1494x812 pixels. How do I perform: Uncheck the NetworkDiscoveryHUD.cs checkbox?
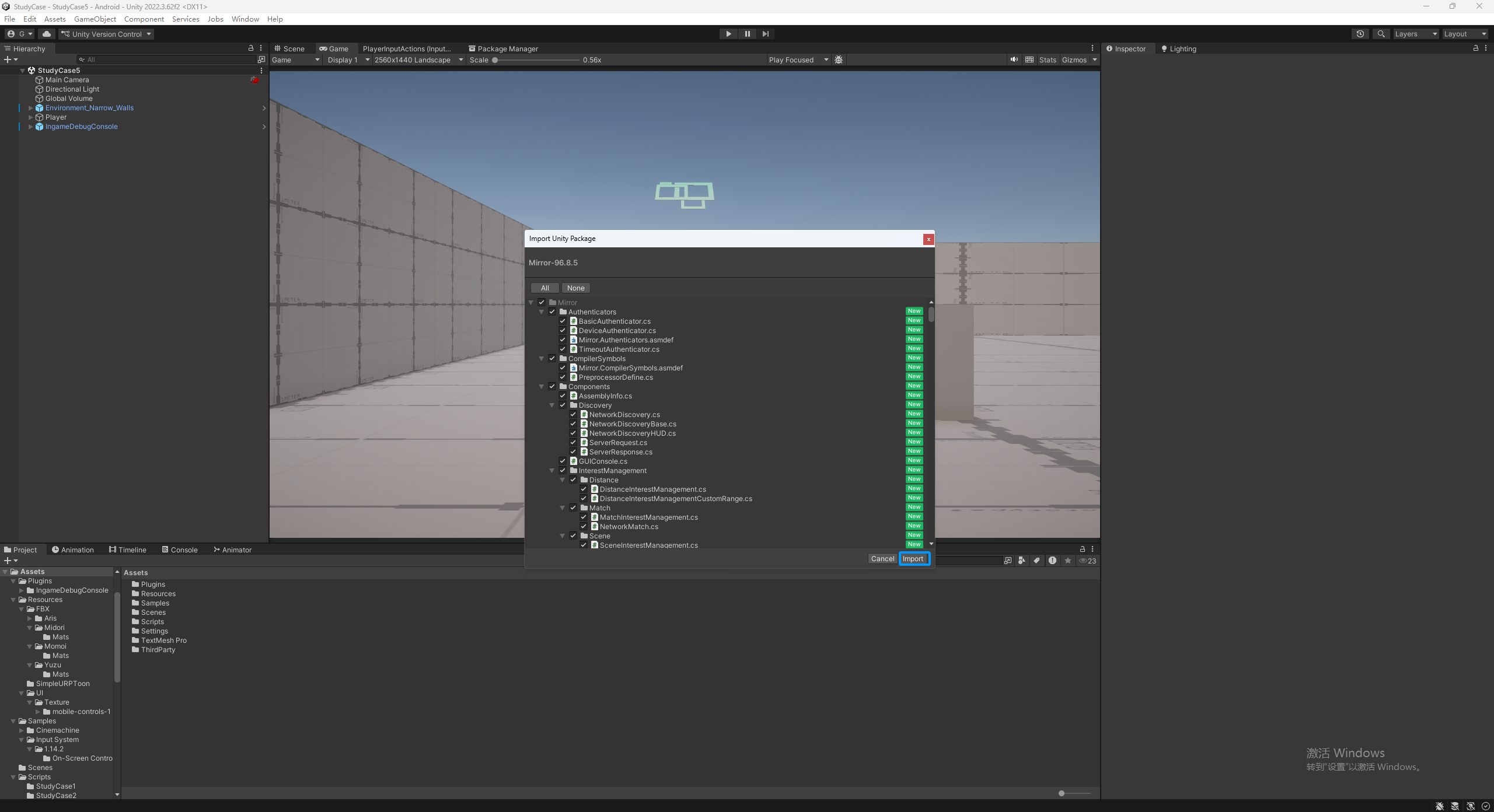coord(573,433)
